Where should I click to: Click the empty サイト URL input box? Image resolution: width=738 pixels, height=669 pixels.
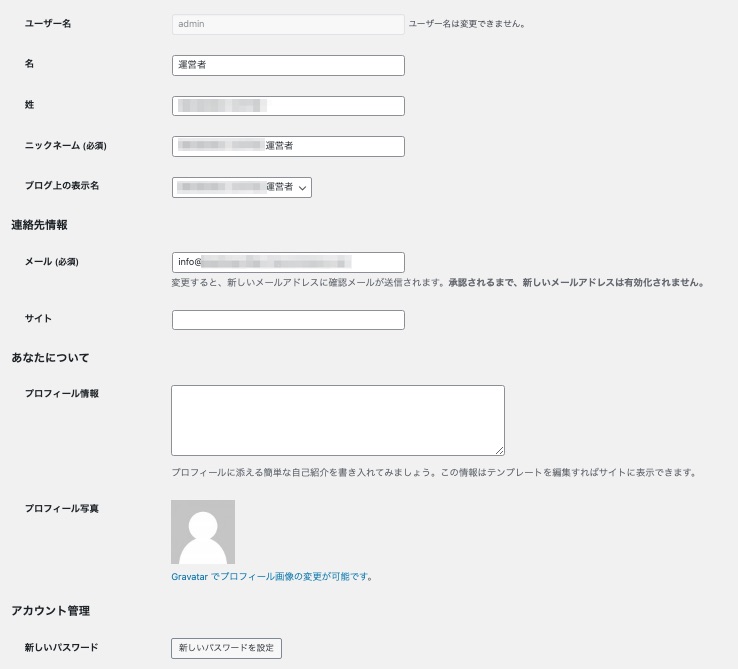point(288,320)
